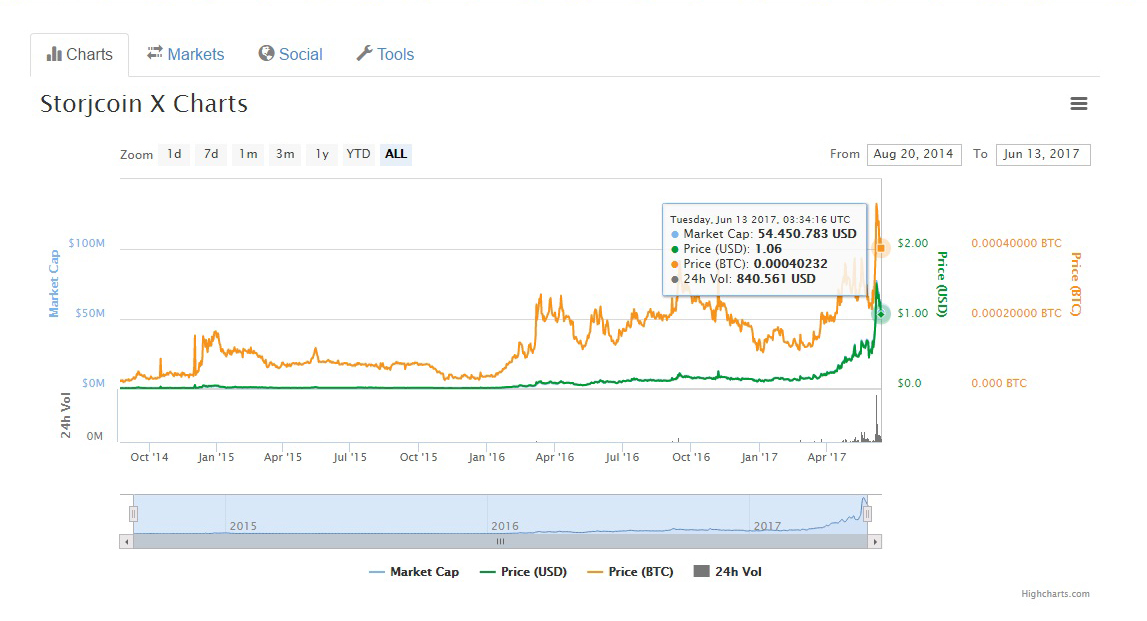
Task: Click the Apr '17 x-axis label
Action: click(x=827, y=457)
